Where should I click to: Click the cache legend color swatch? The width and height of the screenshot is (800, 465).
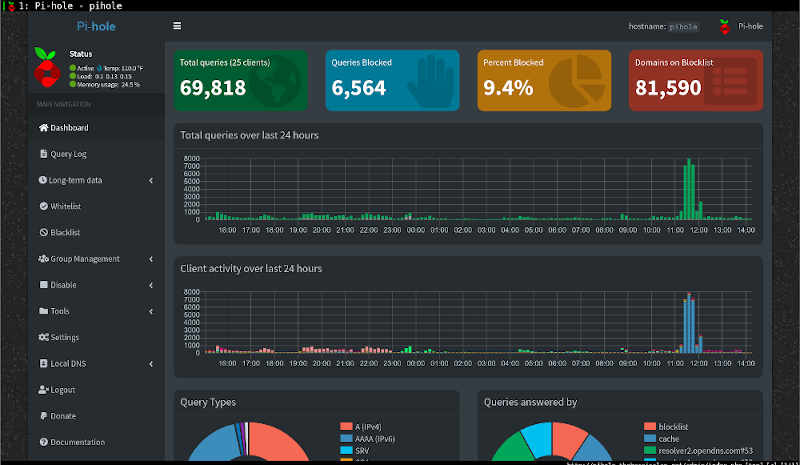click(x=650, y=438)
